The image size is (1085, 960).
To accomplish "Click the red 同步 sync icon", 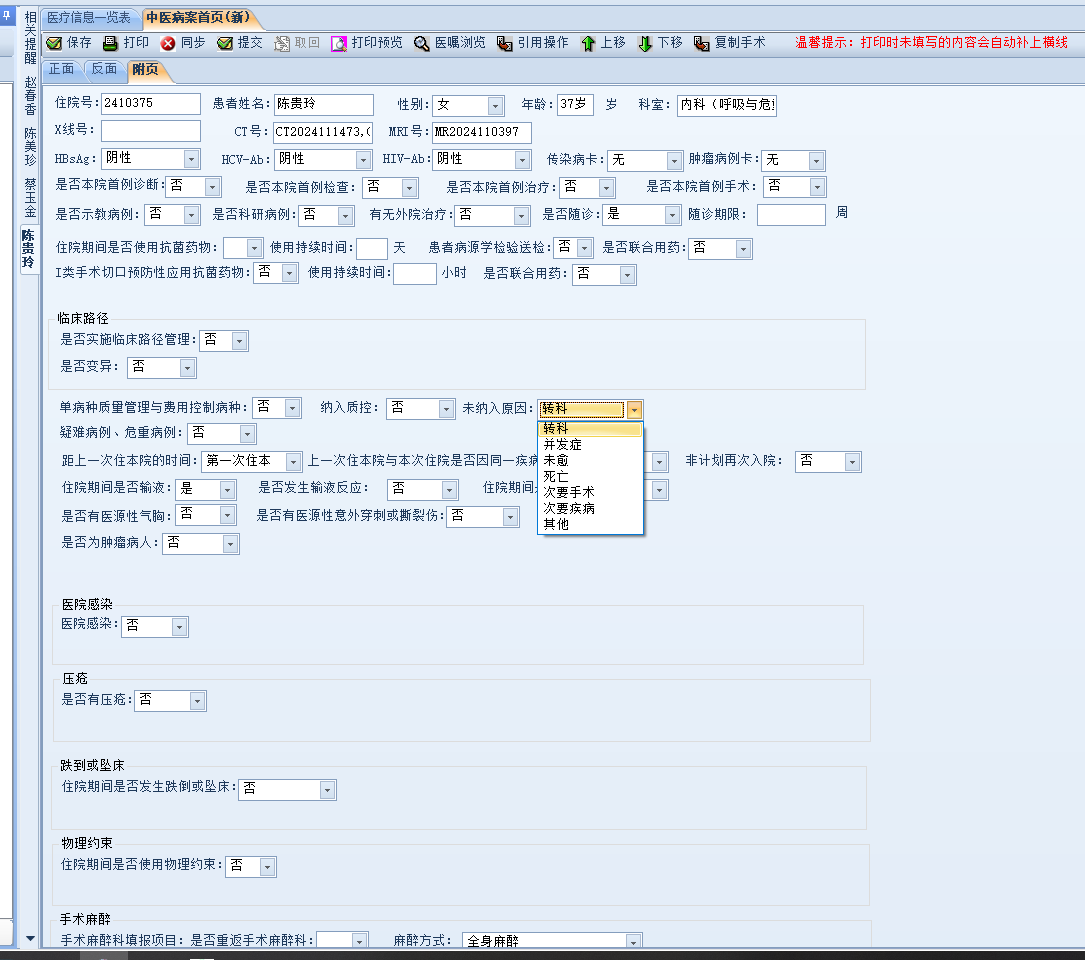I will (x=167, y=43).
